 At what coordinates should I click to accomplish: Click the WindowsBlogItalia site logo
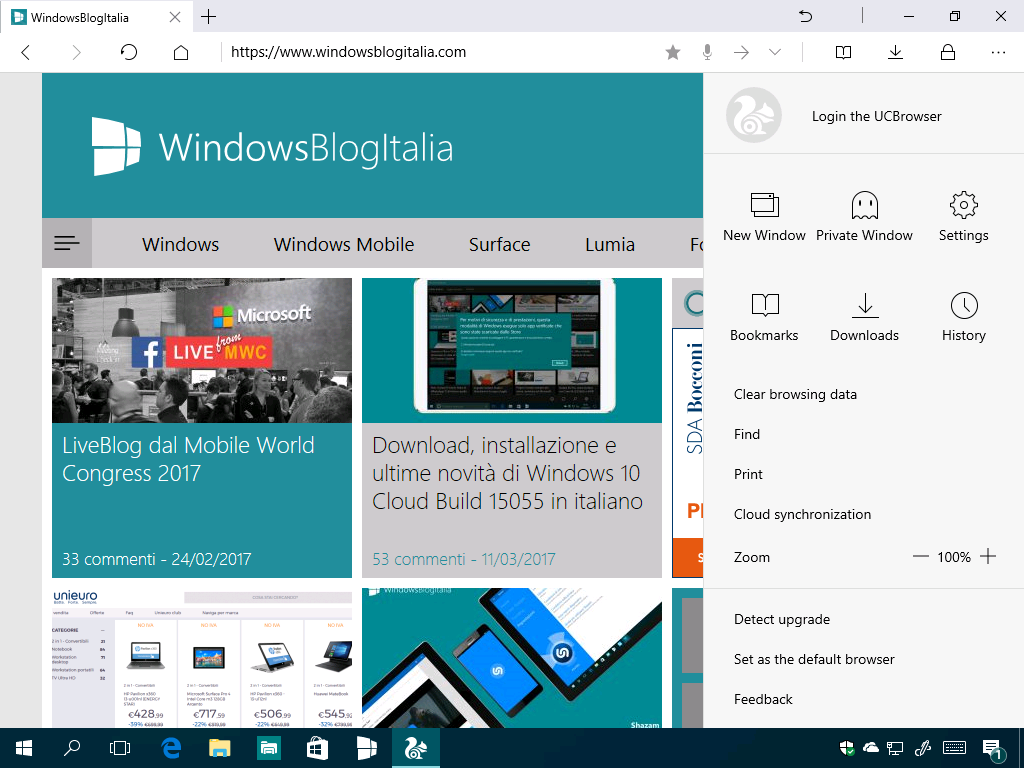pyautogui.click(x=272, y=146)
